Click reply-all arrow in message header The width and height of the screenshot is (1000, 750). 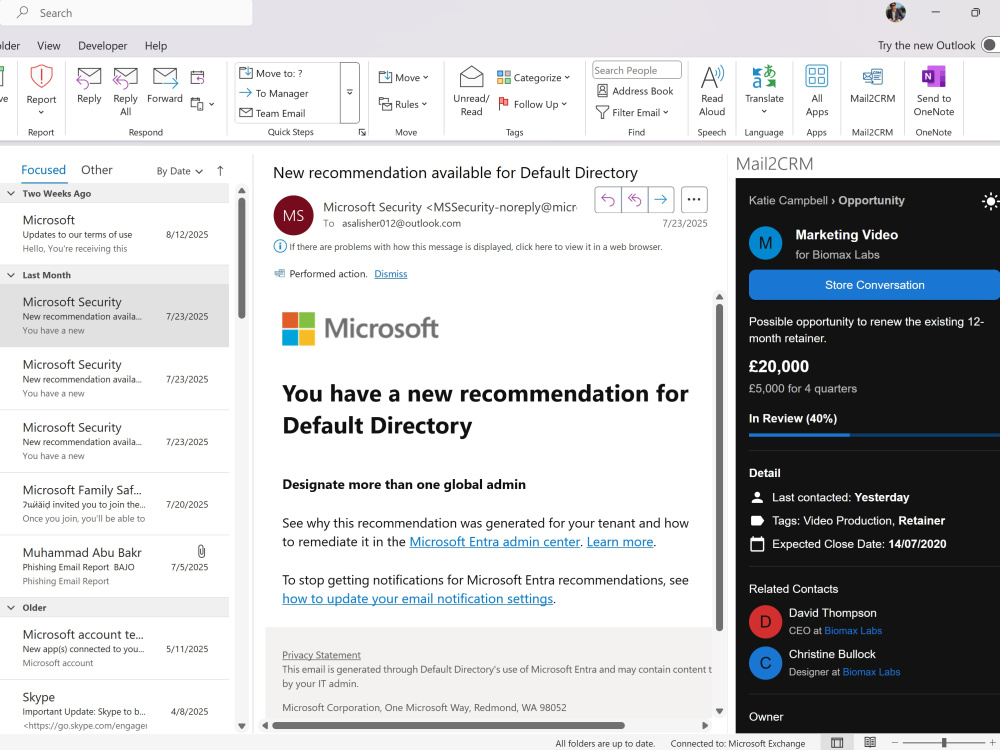point(635,200)
